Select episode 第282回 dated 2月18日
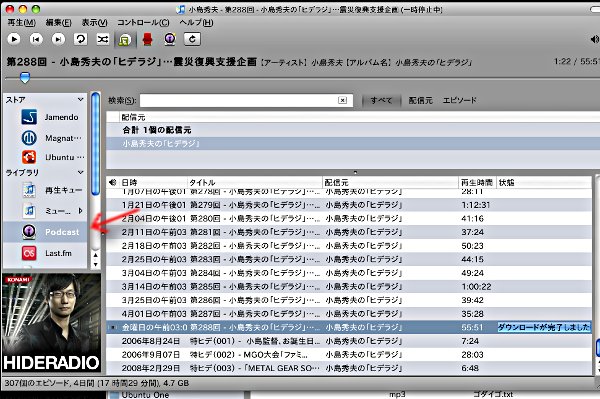Viewport: 600px width, 399px height. [x=349, y=246]
